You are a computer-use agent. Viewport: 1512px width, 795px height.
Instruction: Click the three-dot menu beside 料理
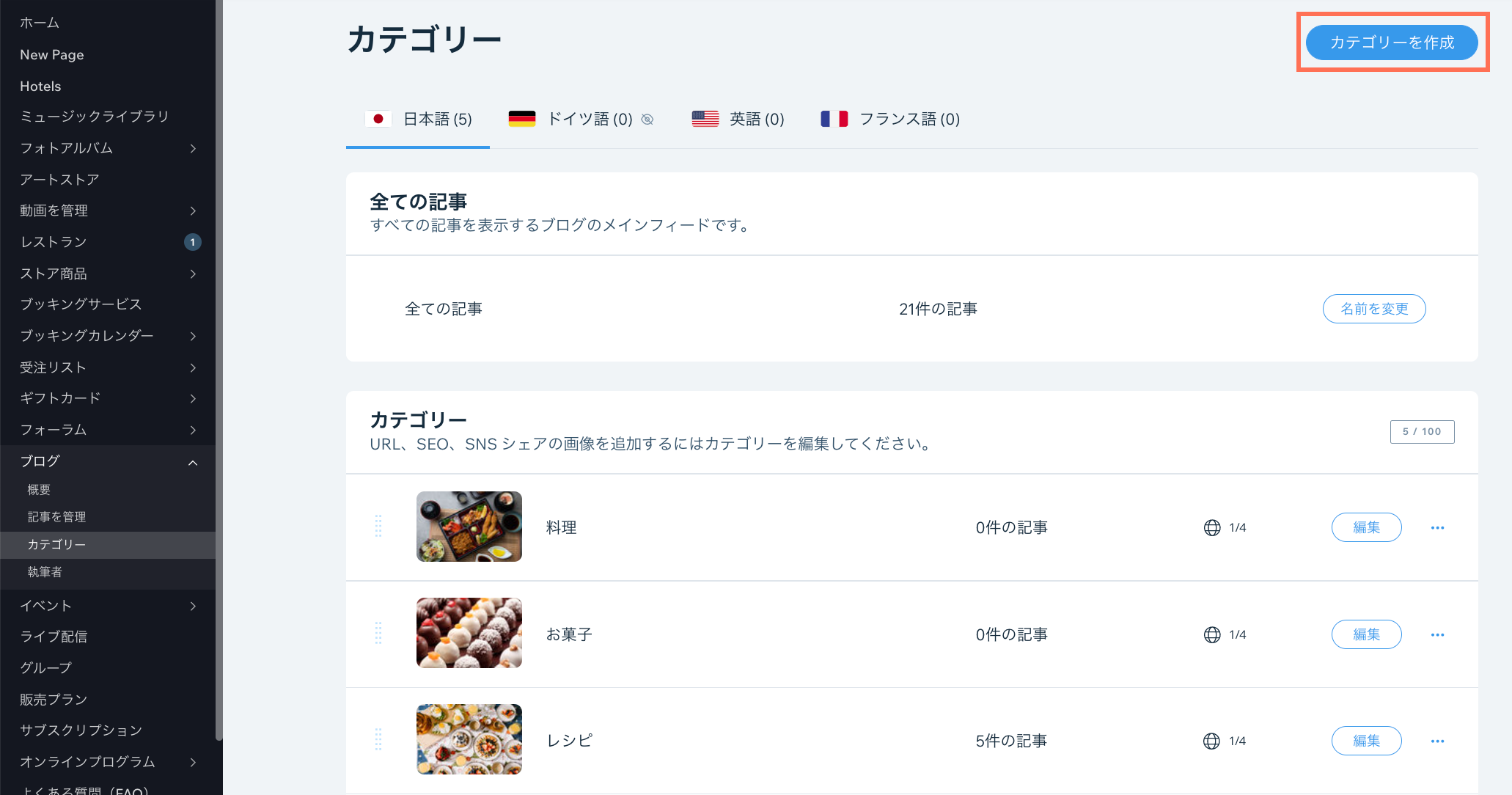(x=1437, y=527)
